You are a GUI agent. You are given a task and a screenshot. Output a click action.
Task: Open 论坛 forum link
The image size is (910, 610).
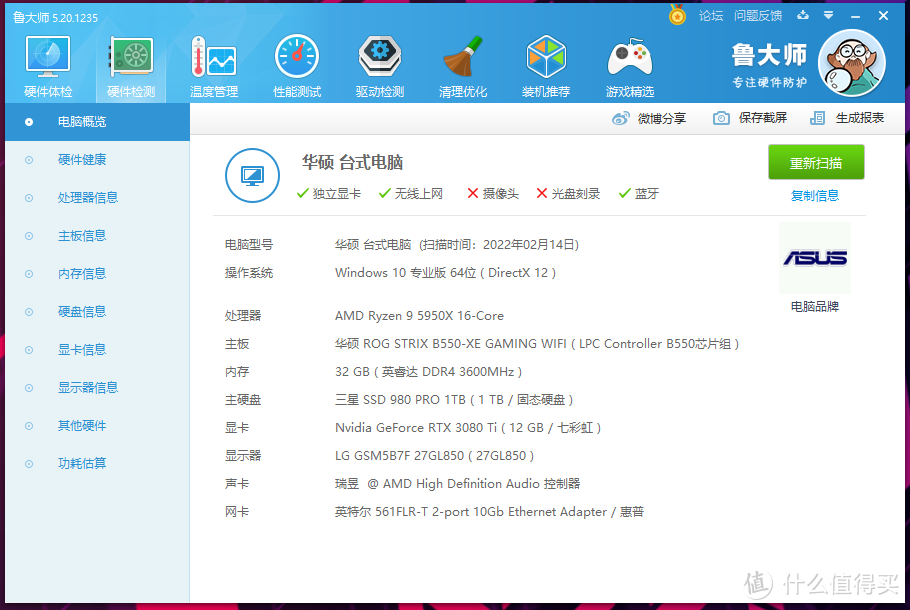click(x=710, y=16)
